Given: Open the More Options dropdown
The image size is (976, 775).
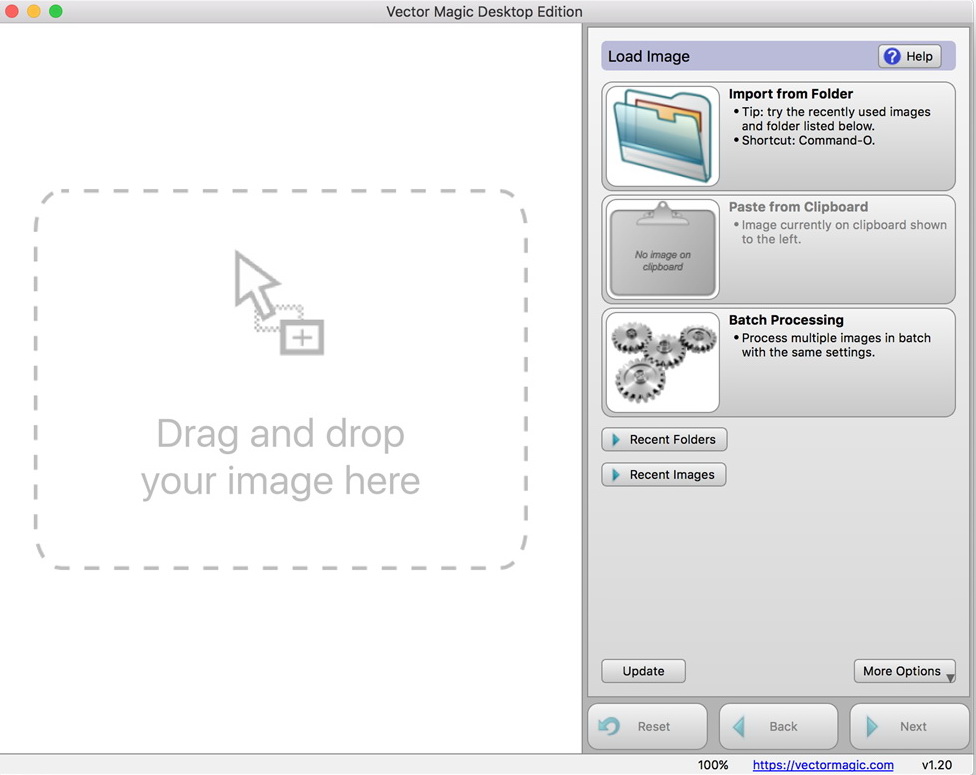Looking at the screenshot, I should pyautogui.click(x=903, y=671).
